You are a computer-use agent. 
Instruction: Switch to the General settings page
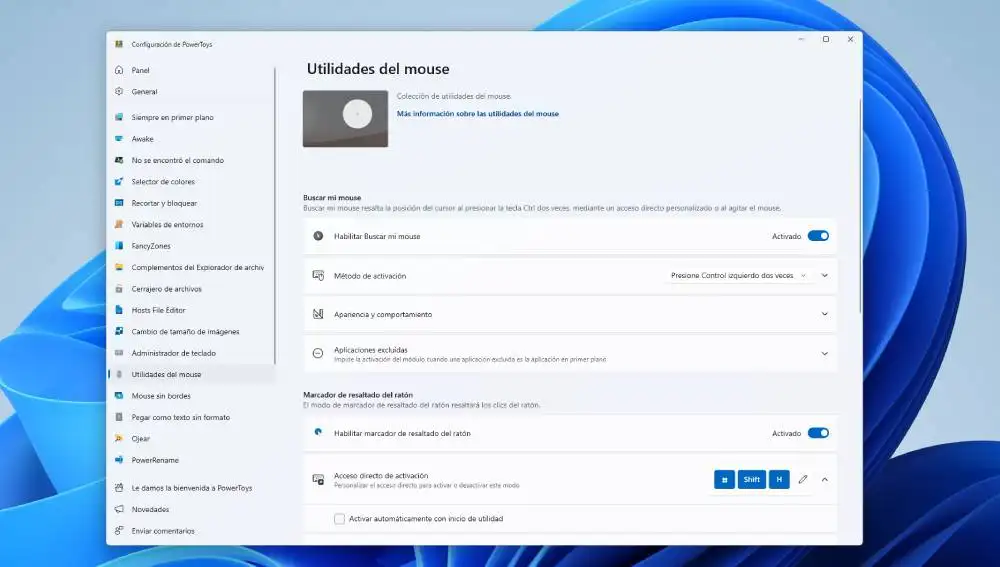pyautogui.click(x=191, y=92)
